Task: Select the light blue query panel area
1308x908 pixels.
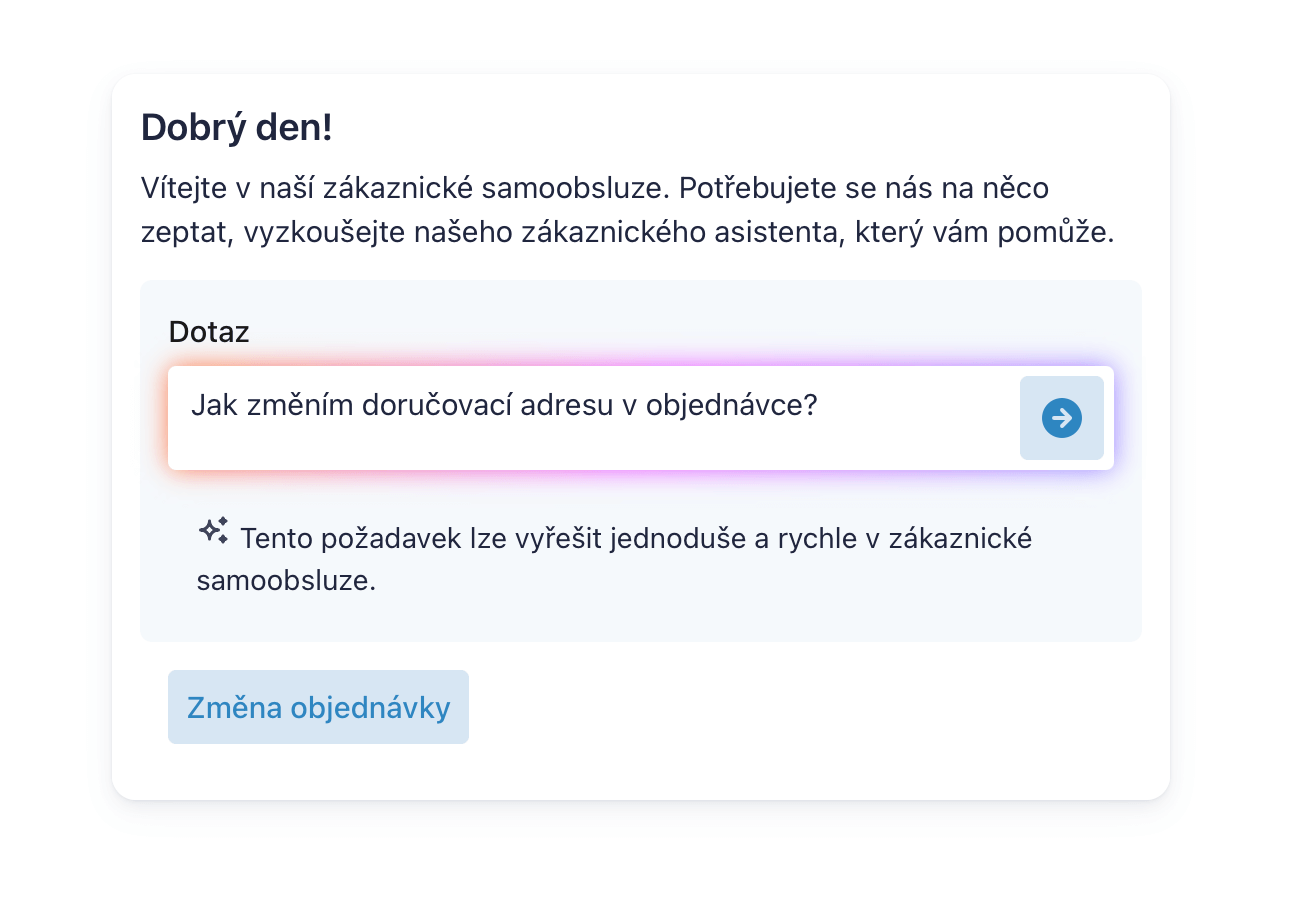Action: (640, 610)
